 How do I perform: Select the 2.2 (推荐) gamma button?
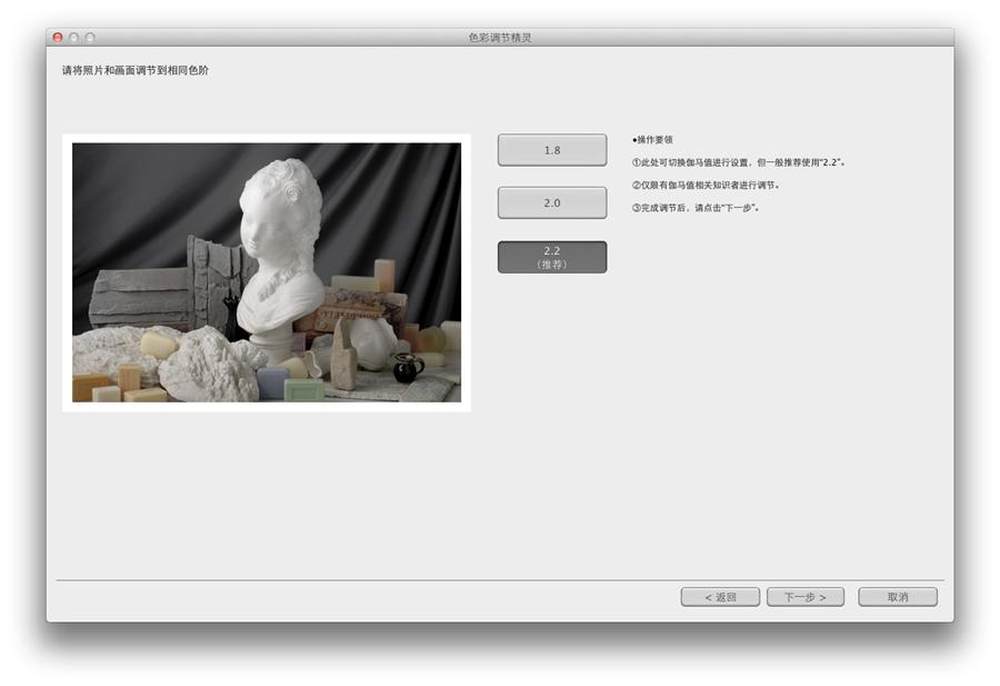pos(552,257)
